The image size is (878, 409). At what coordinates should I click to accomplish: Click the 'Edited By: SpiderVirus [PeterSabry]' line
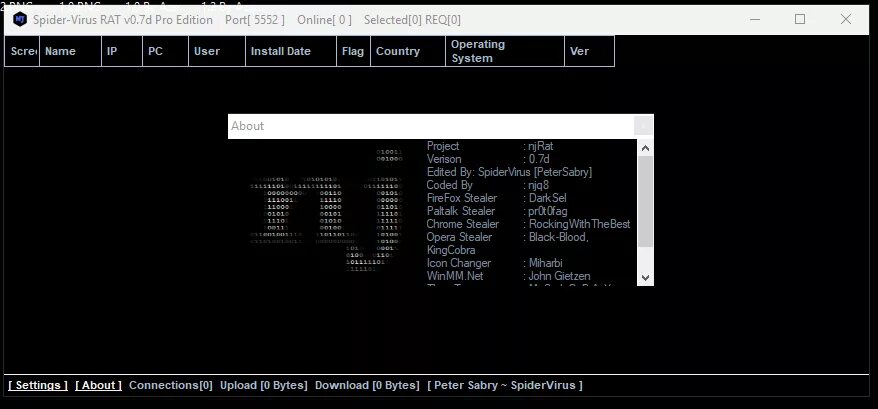coord(509,172)
